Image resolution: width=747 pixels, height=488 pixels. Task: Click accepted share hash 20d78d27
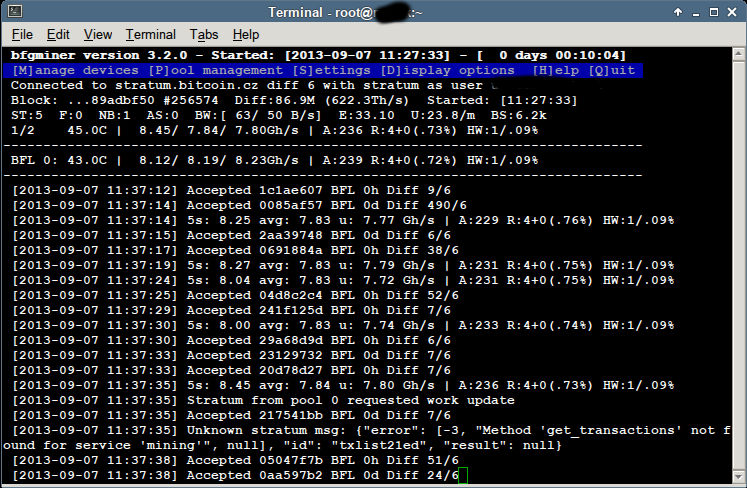click(291, 371)
